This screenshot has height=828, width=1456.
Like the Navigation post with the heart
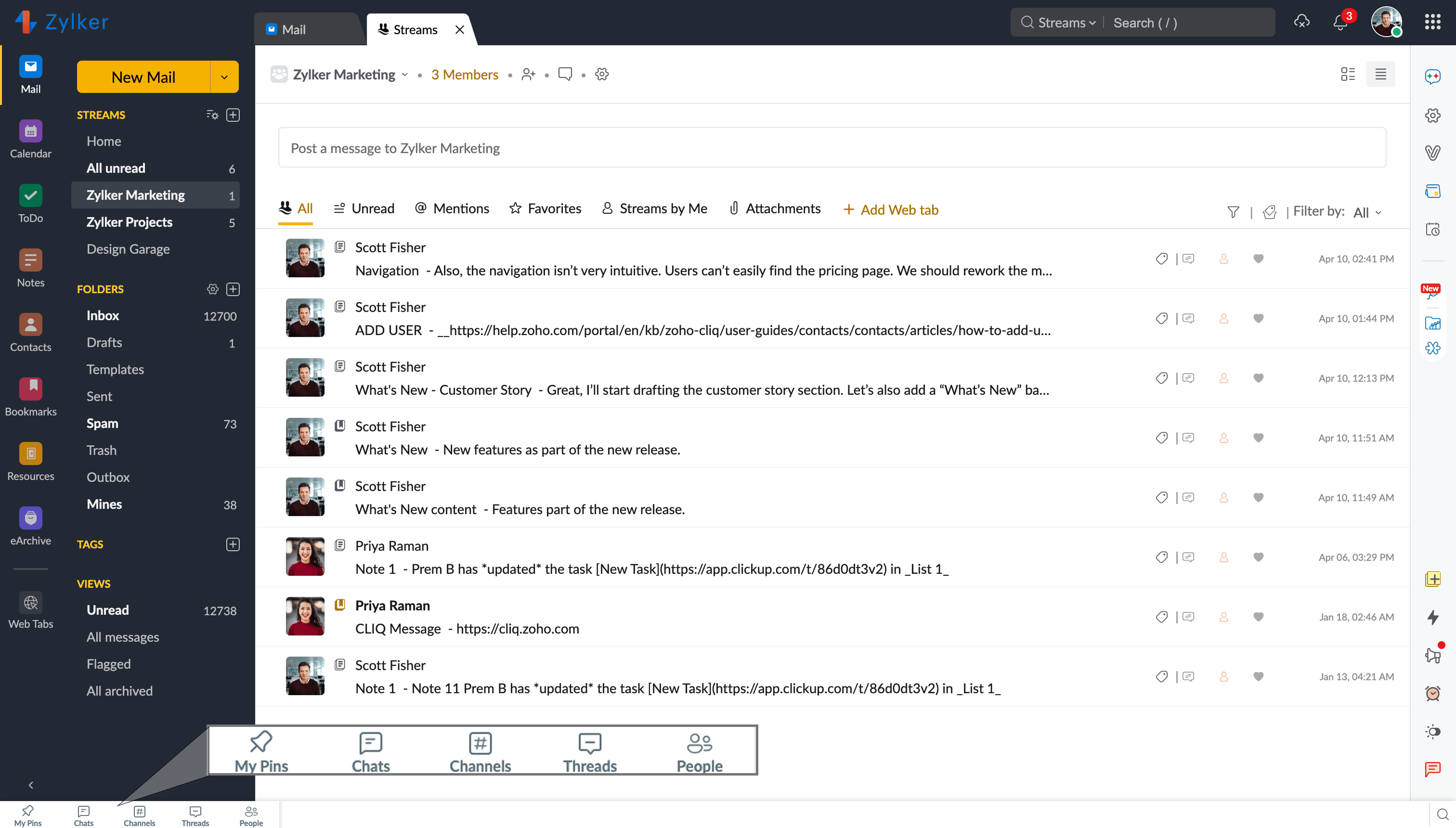[x=1258, y=259]
